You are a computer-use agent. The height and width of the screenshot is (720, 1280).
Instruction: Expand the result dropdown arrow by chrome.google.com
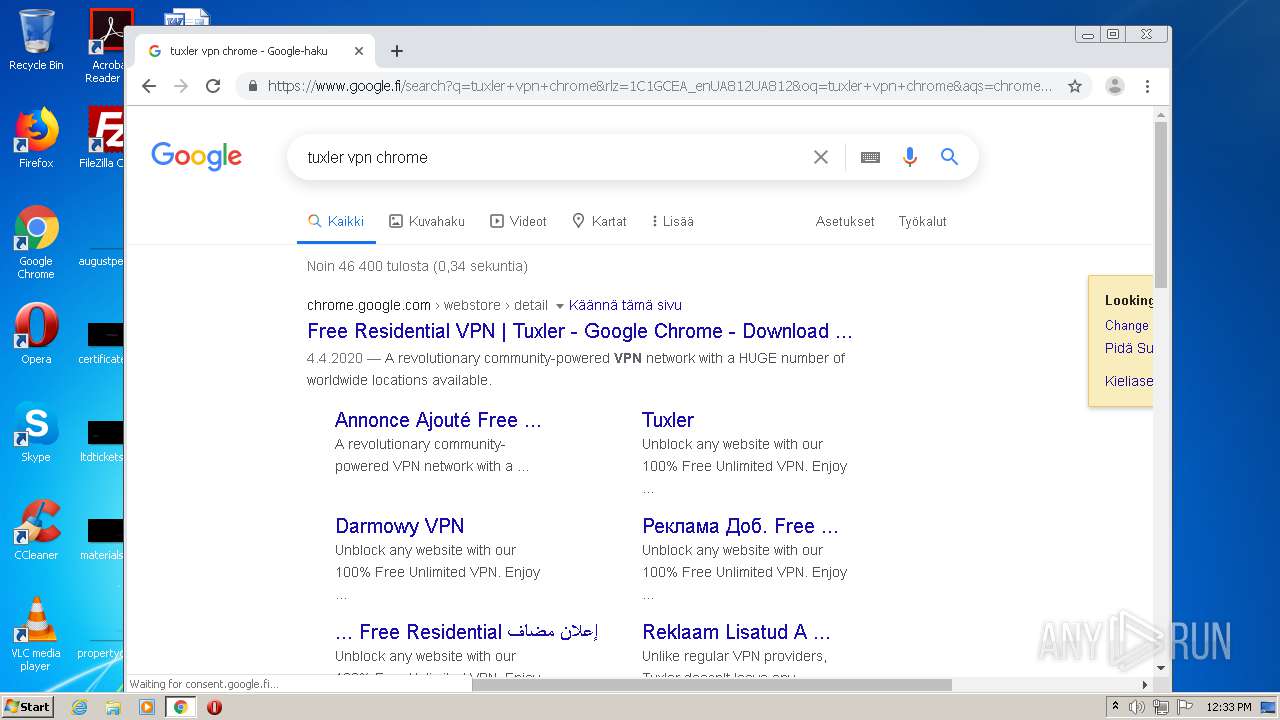tap(559, 306)
